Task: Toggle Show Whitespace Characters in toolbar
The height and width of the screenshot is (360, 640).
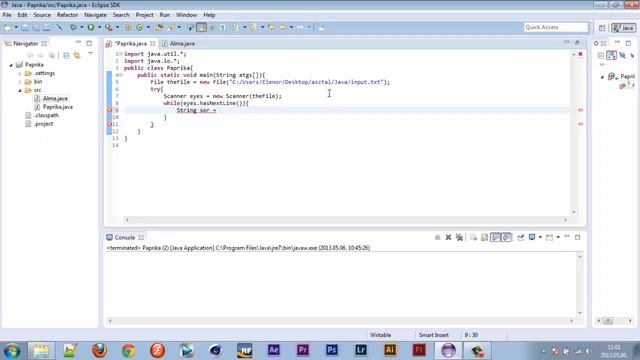Action: [222, 27]
